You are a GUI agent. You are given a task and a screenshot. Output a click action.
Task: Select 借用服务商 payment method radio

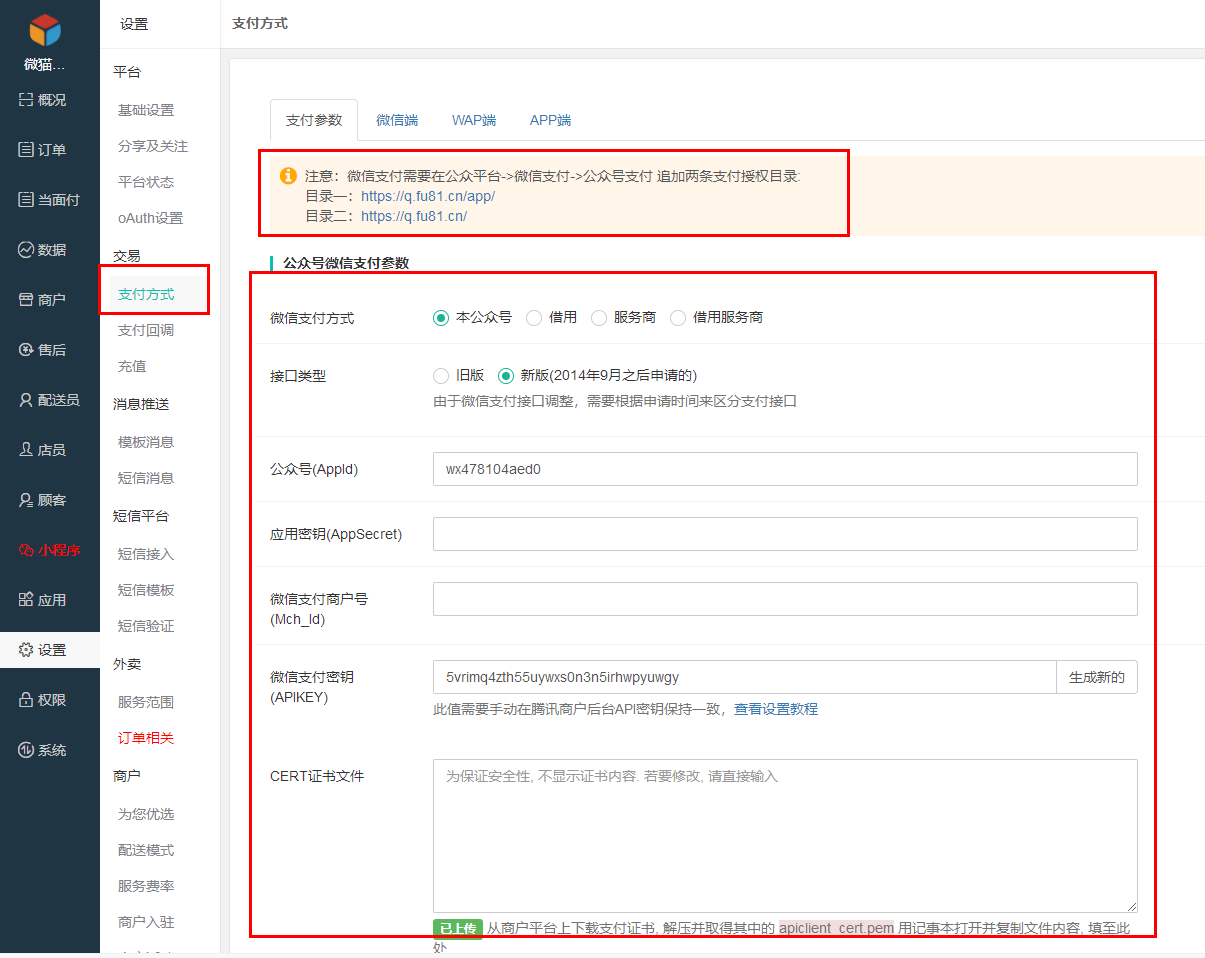pyautogui.click(x=678, y=318)
